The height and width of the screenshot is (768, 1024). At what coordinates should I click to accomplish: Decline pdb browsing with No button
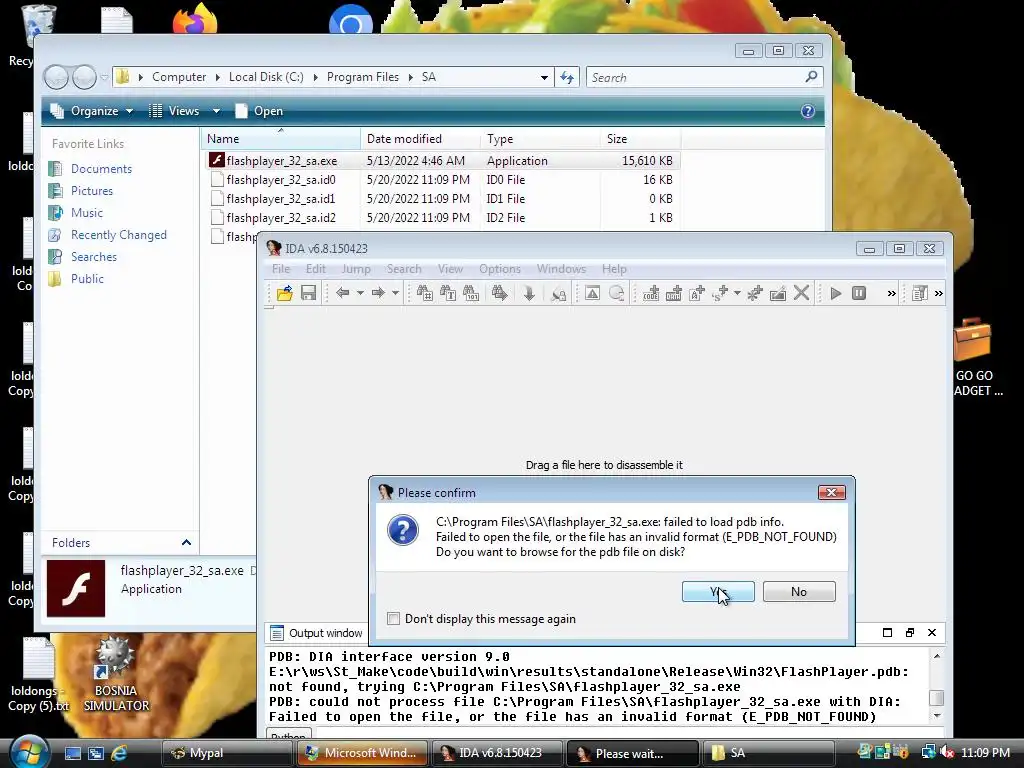pos(799,592)
